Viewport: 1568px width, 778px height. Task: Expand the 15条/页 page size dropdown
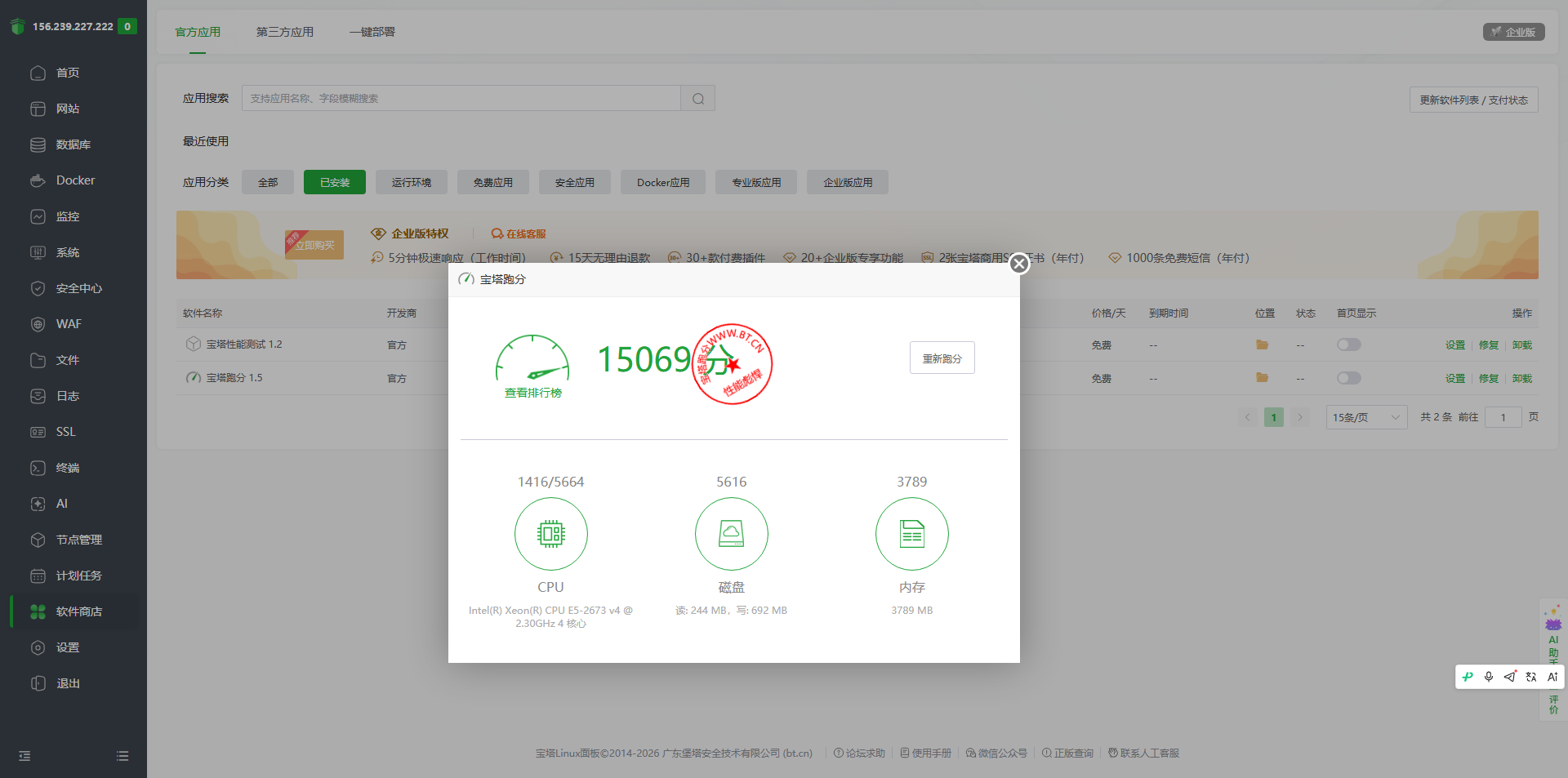click(1366, 417)
